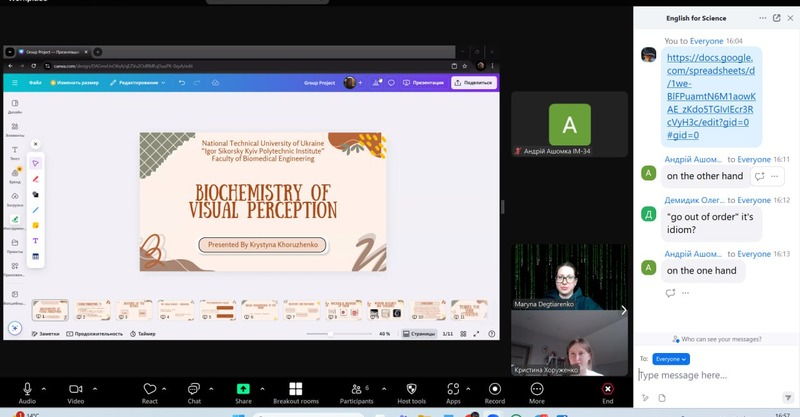Click the green Share screen button
Screen dimensions: 800x417
tap(243, 393)
